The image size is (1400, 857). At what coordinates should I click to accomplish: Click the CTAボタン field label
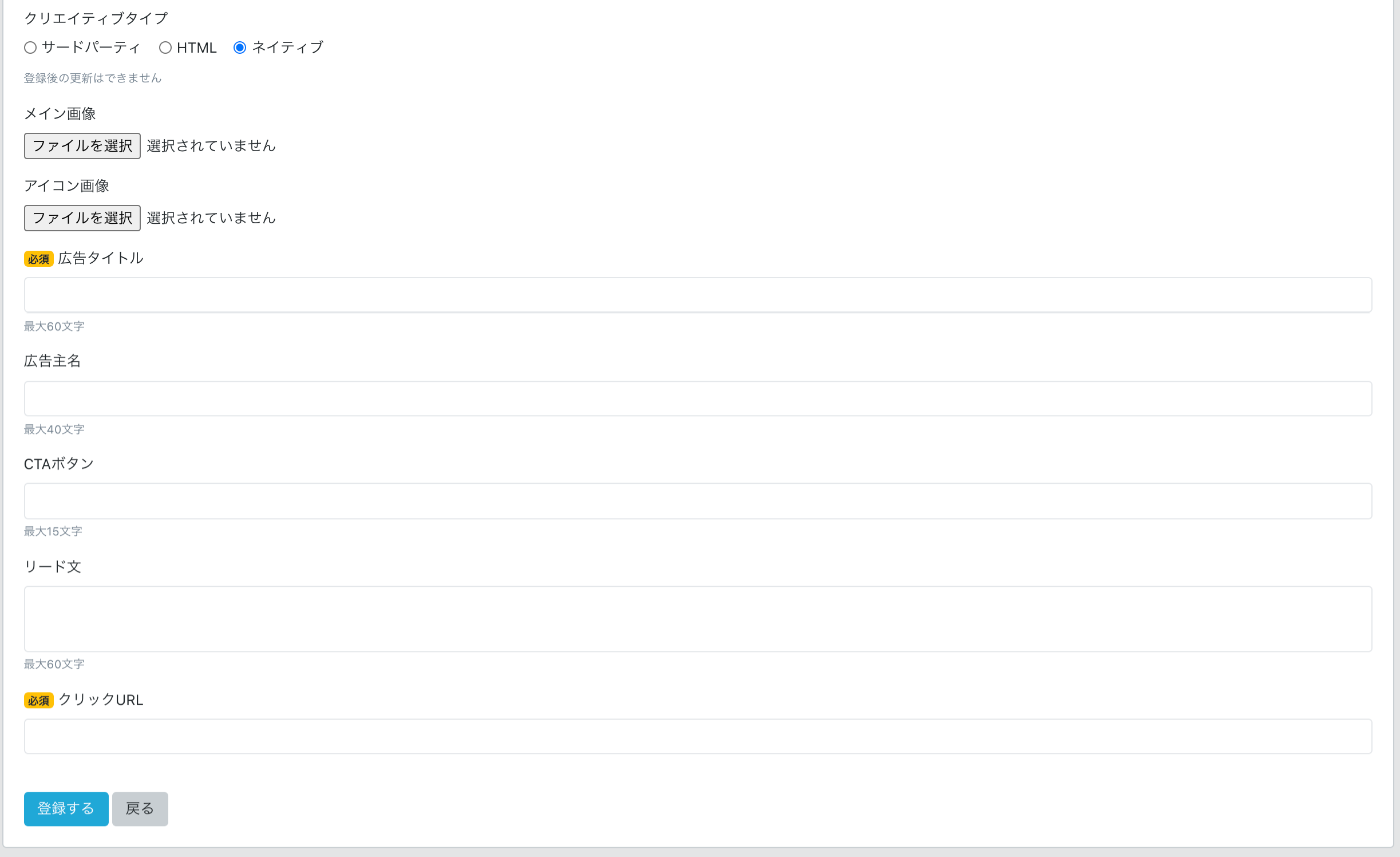(x=58, y=464)
